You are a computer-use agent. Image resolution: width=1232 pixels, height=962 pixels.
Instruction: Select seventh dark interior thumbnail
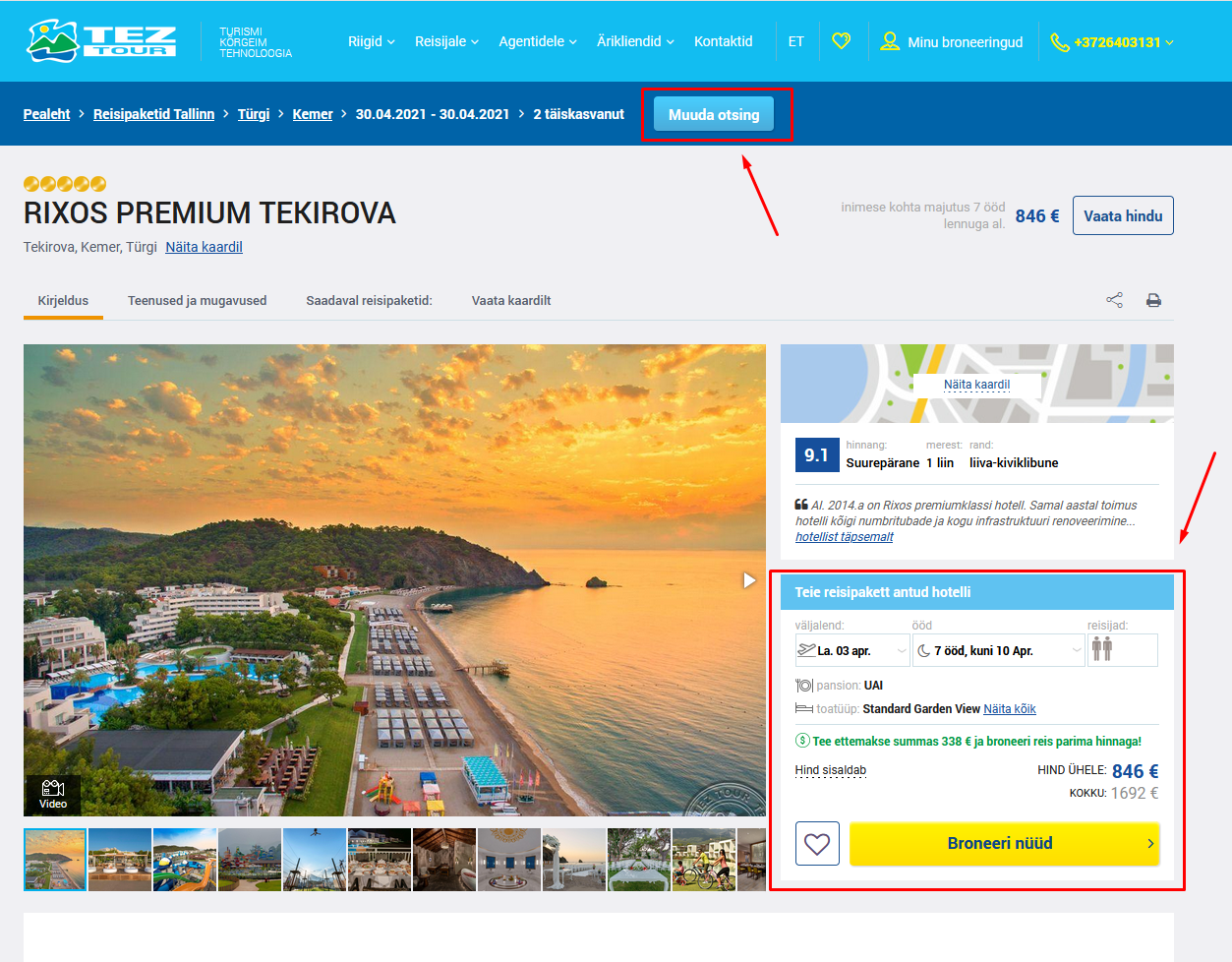point(444,860)
